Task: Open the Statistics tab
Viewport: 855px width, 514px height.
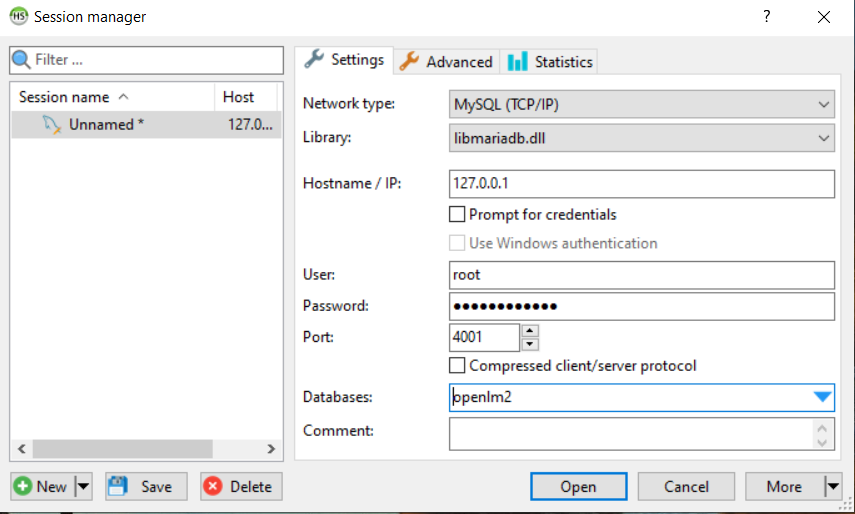Action: [550, 61]
